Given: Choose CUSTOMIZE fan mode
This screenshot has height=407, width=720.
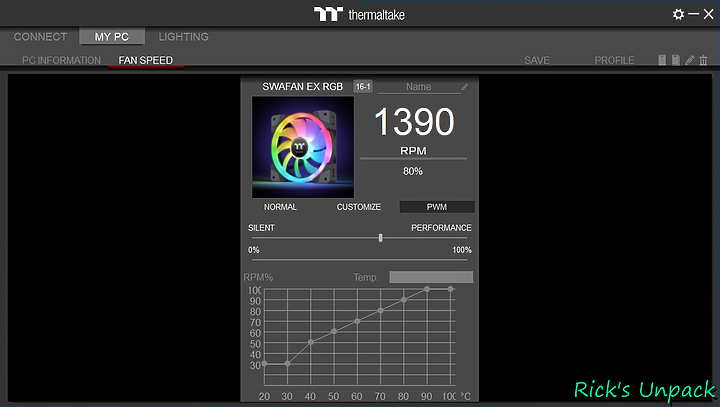Looking at the screenshot, I should tap(359, 207).
